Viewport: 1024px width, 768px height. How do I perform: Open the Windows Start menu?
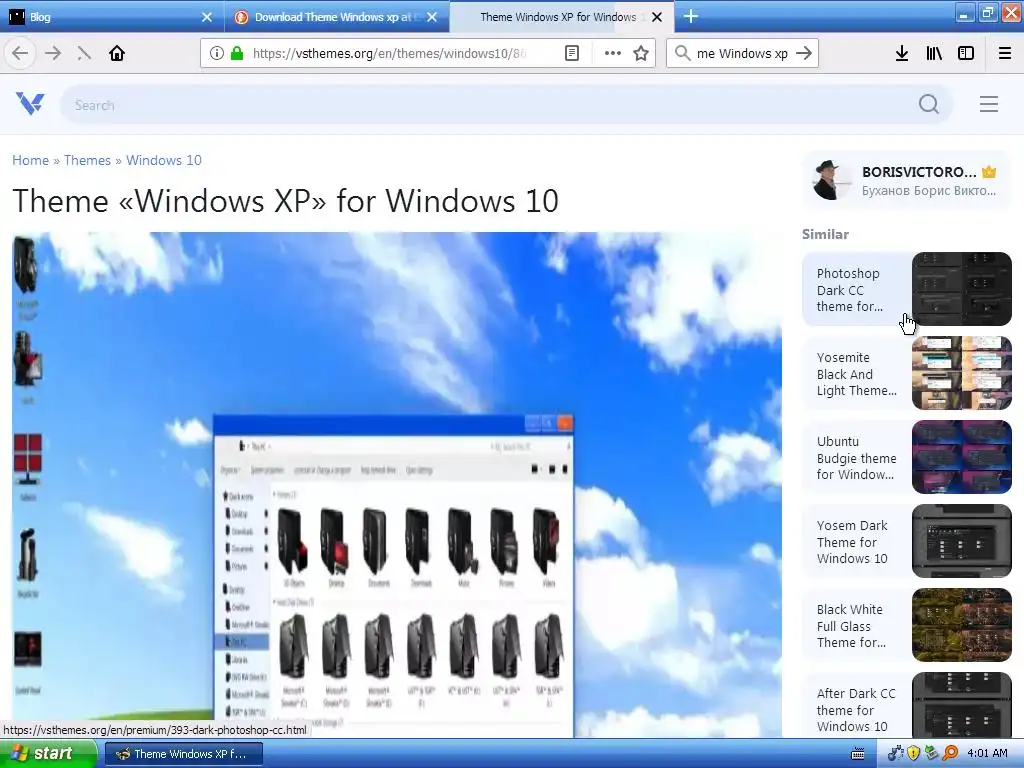[x=47, y=753]
